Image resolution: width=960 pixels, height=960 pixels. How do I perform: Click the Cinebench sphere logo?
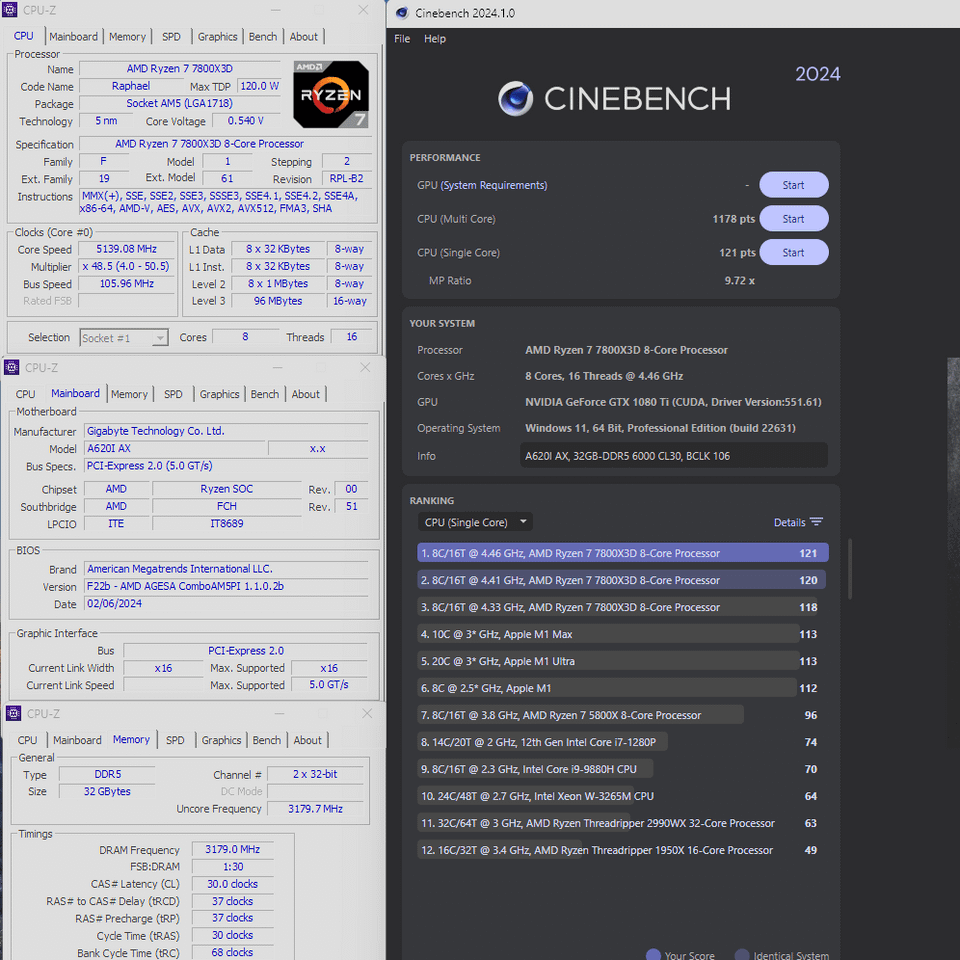pos(516,99)
